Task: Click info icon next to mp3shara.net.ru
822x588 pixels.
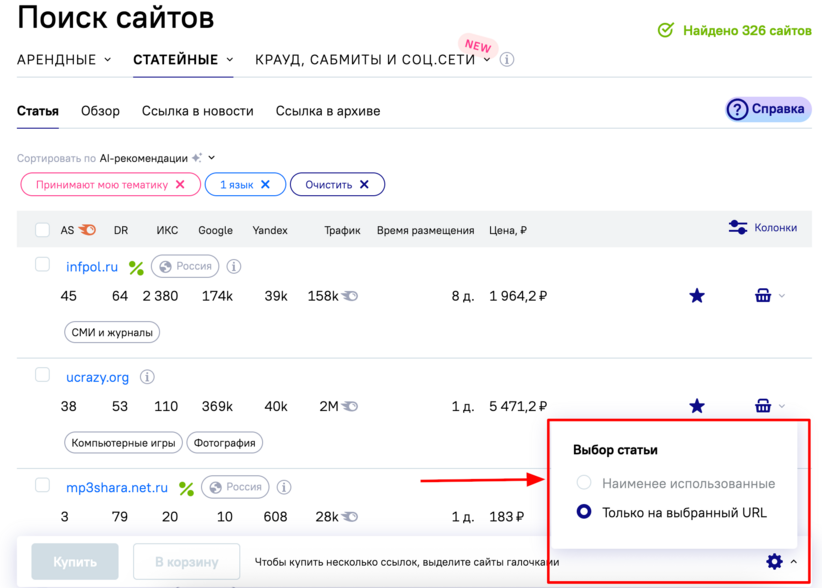Action: coord(284,488)
